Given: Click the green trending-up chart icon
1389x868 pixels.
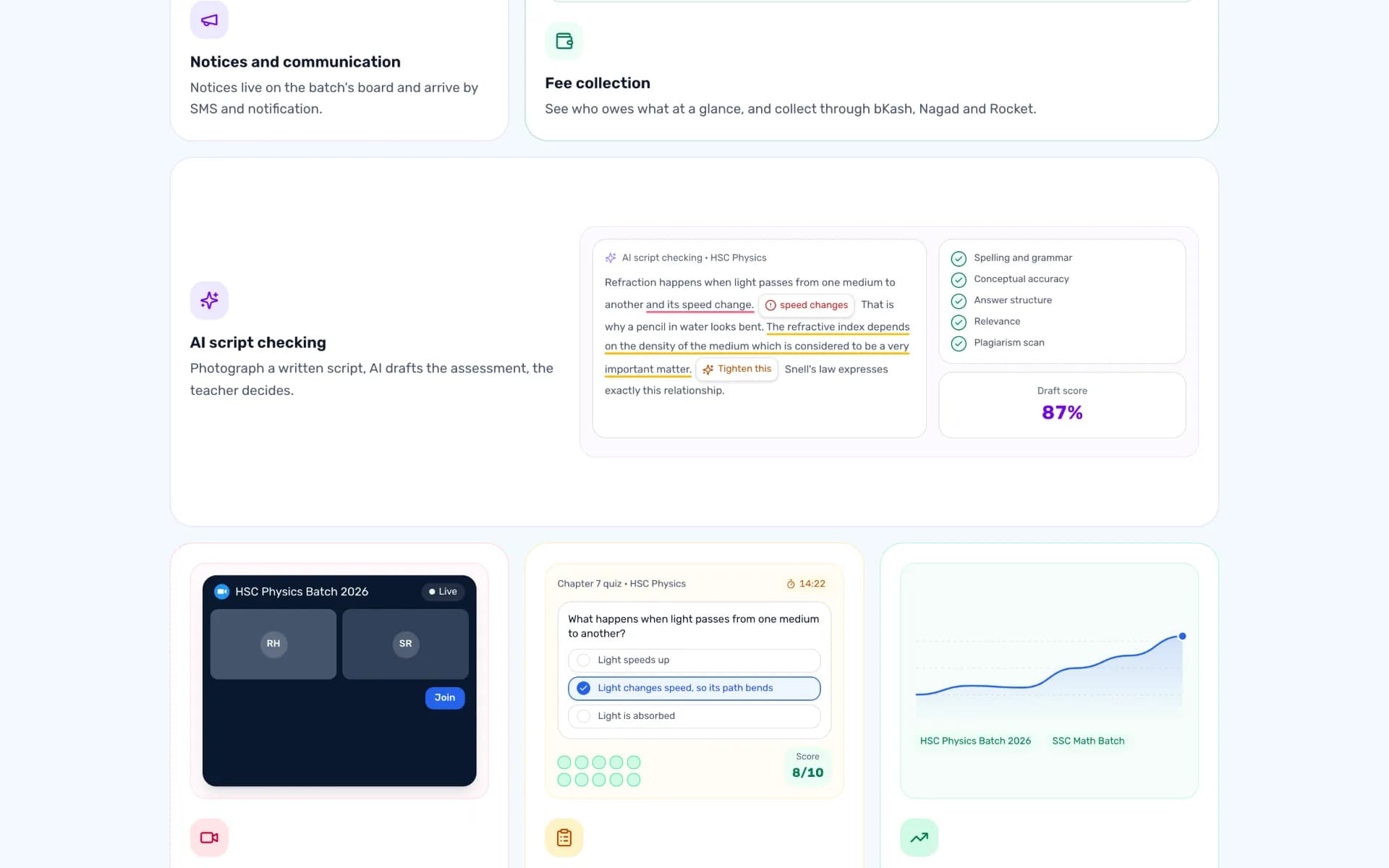Looking at the screenshot, I should tap(919, 838).
